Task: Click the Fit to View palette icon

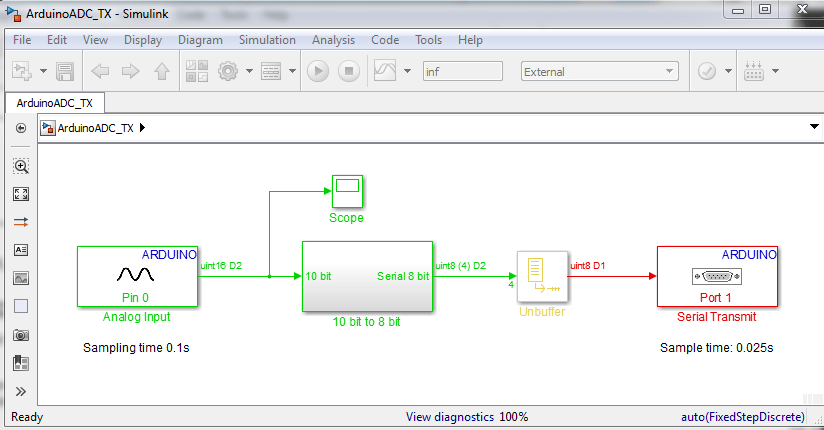Action: [21, 194]
